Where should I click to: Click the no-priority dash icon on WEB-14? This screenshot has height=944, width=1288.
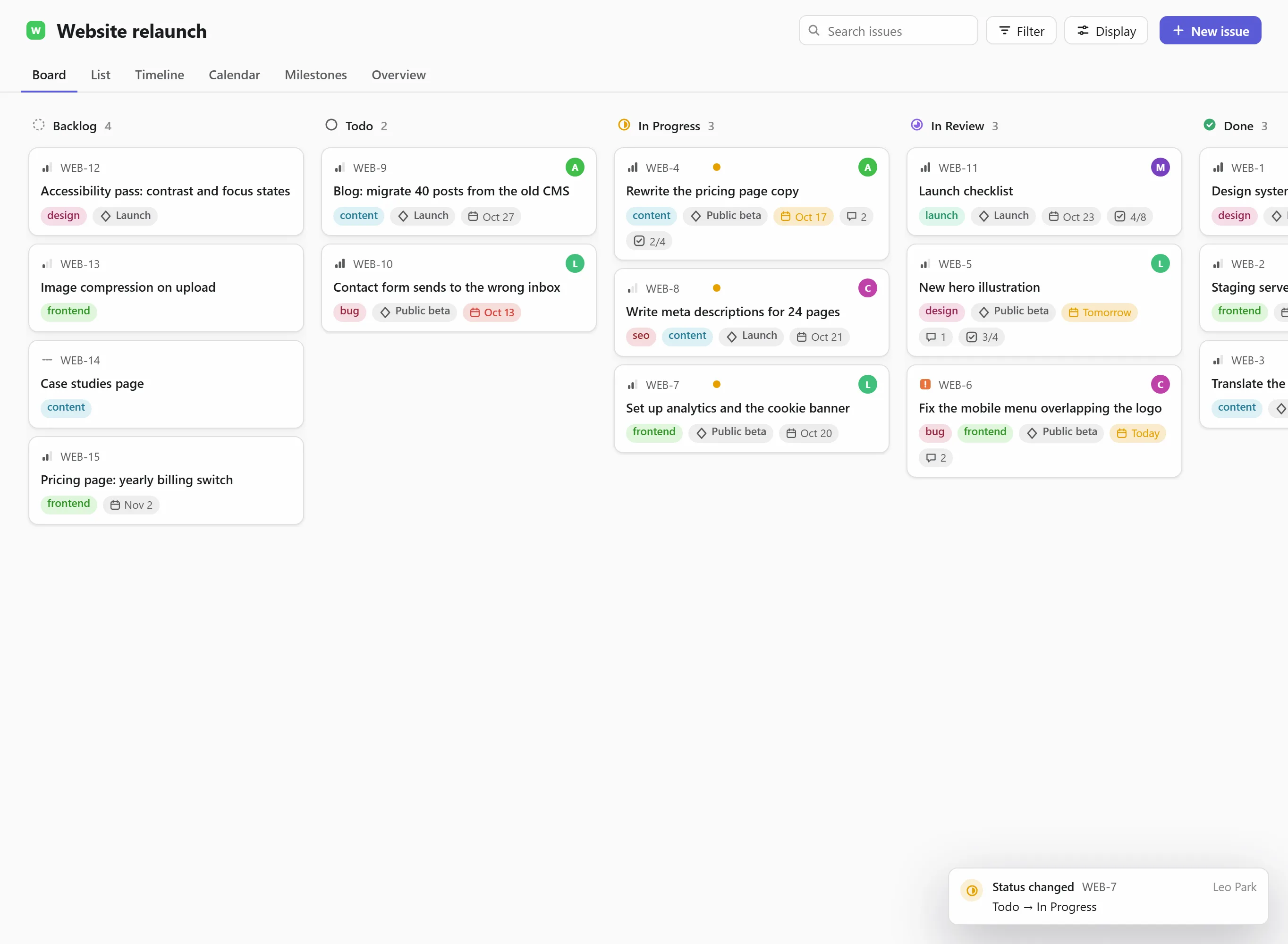47,360
